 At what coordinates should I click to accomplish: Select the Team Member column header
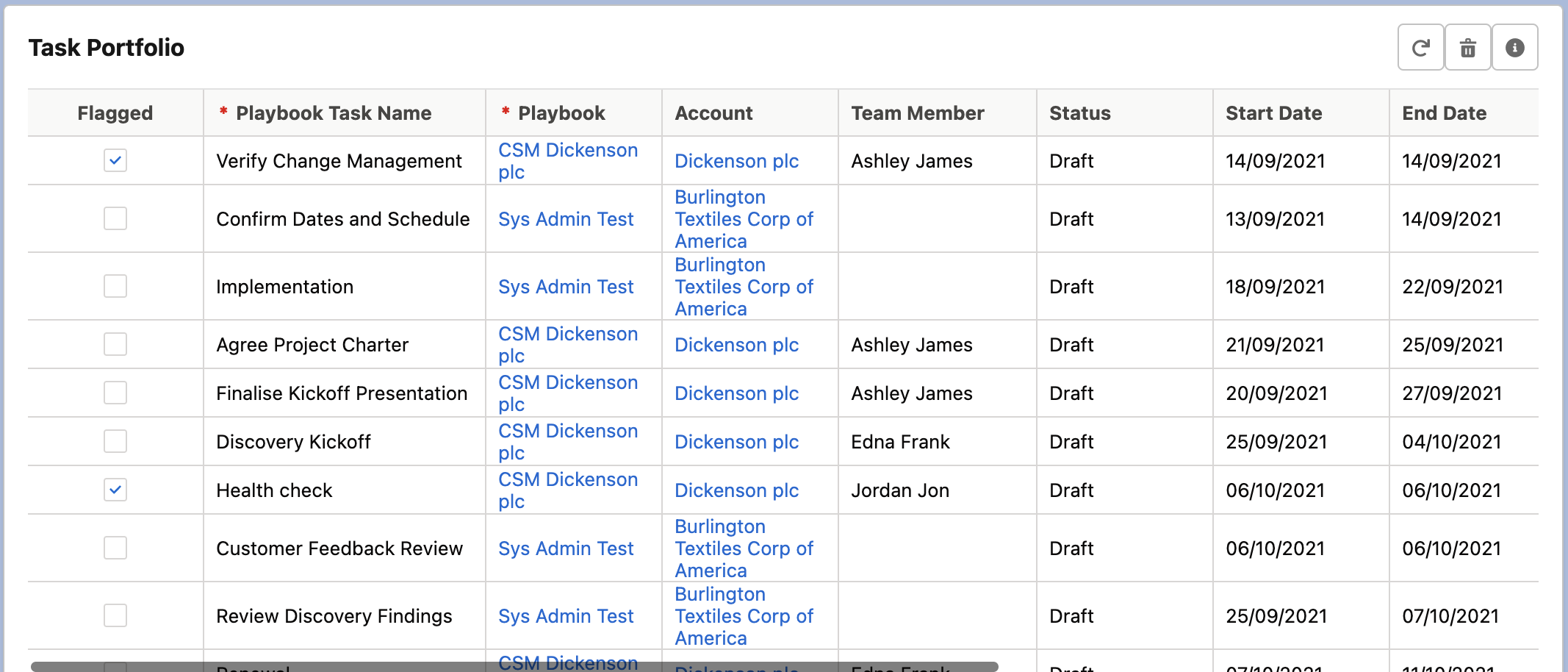pos(917,113)
